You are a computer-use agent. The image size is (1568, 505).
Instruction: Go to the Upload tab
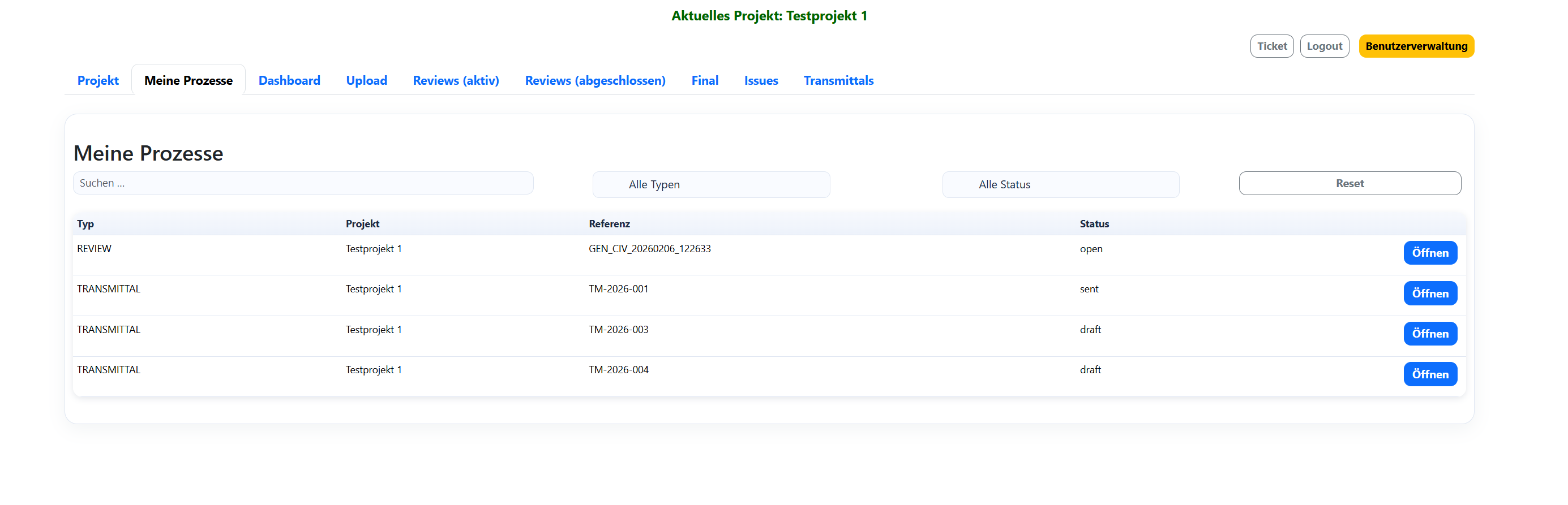point(366,80)
